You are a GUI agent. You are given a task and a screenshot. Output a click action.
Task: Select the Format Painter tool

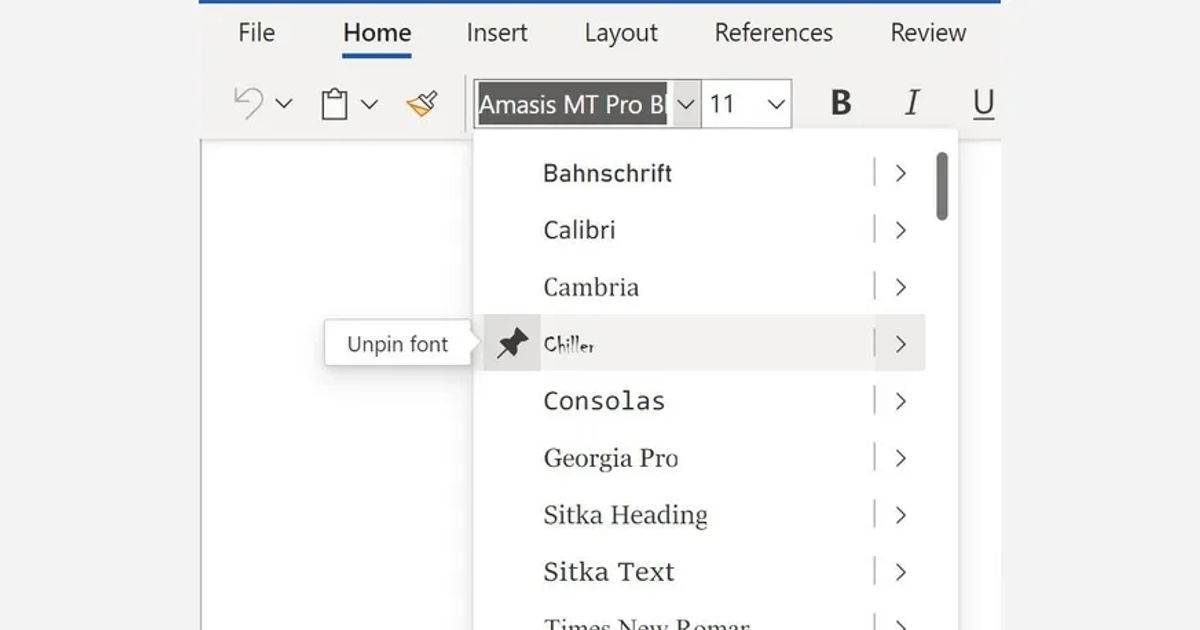click(422, 103)
